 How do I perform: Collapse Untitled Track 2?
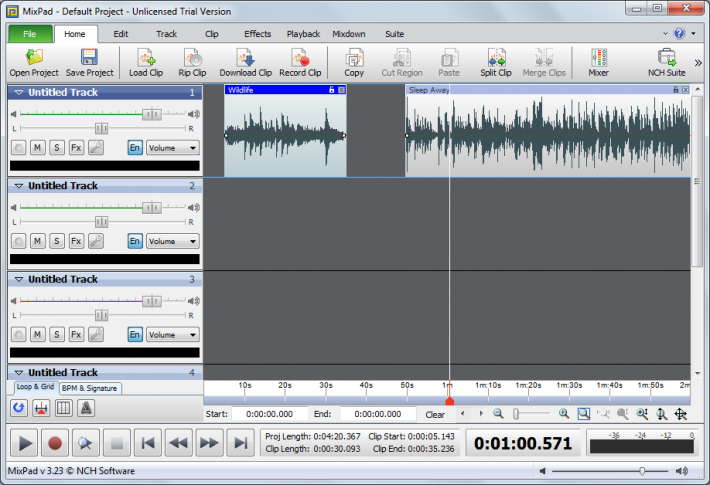click(19, 186)
